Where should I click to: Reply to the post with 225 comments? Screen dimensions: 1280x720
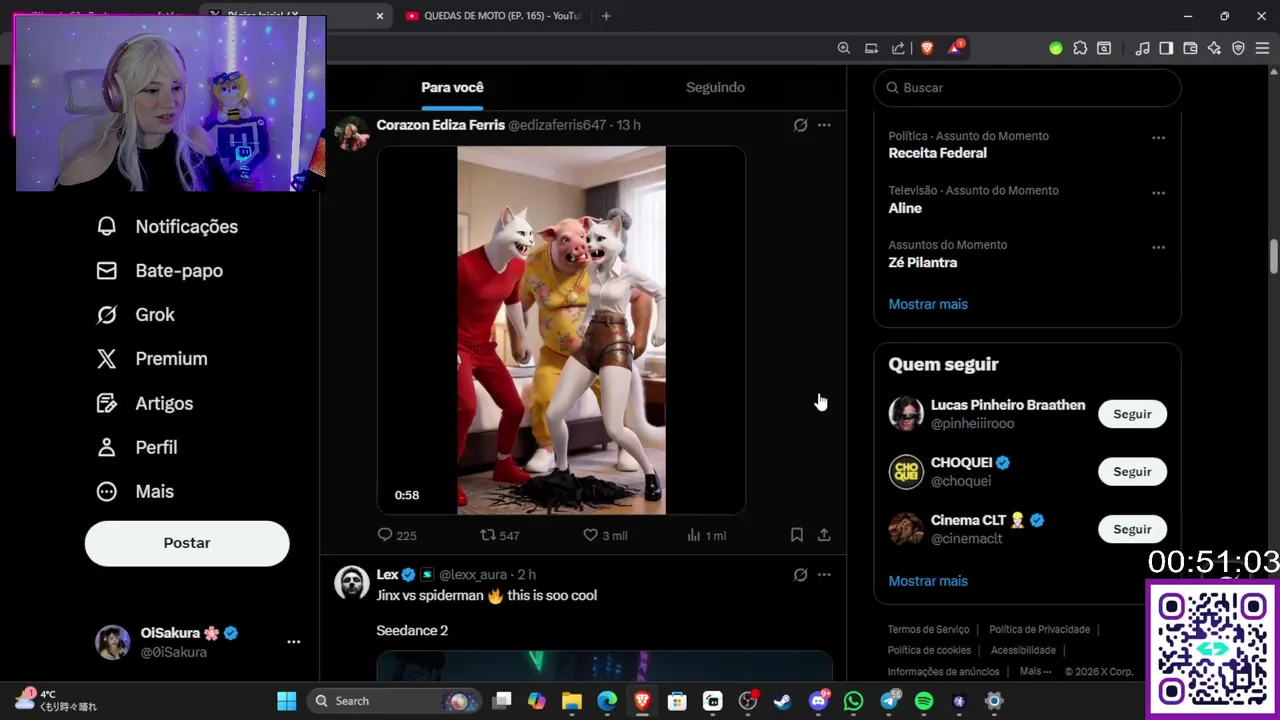click(x=396, y=536)
